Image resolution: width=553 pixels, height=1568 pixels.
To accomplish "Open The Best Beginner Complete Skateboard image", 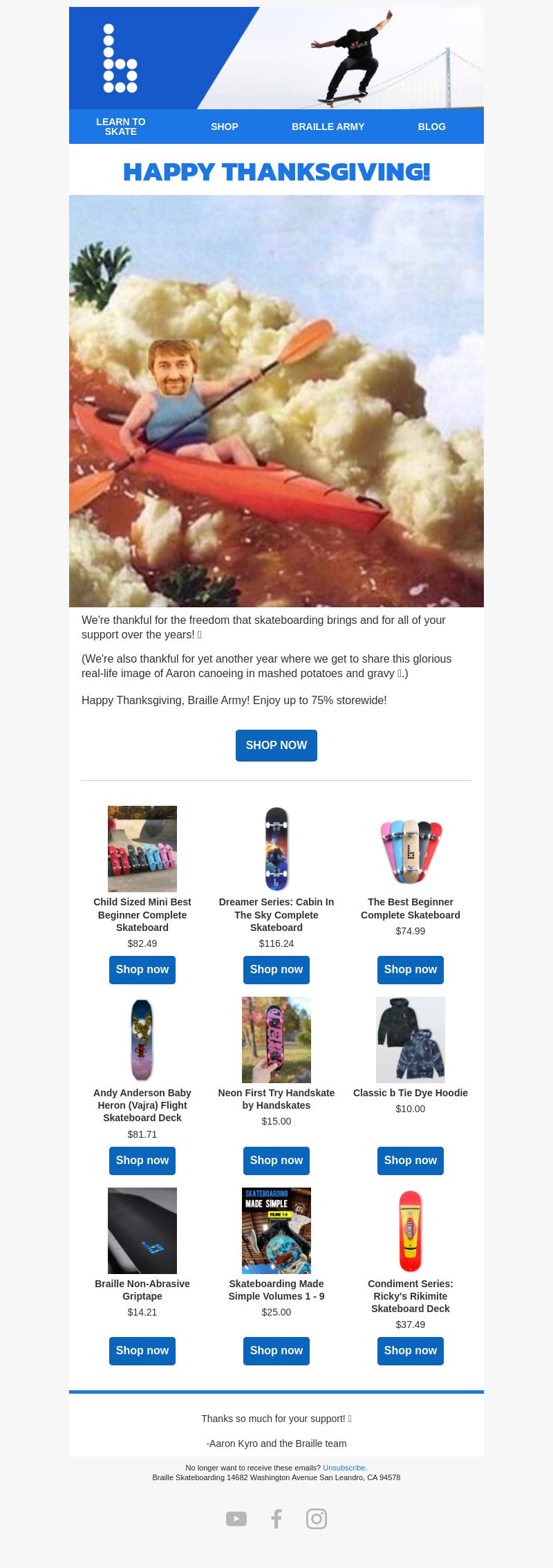I will tap(411, 849).
